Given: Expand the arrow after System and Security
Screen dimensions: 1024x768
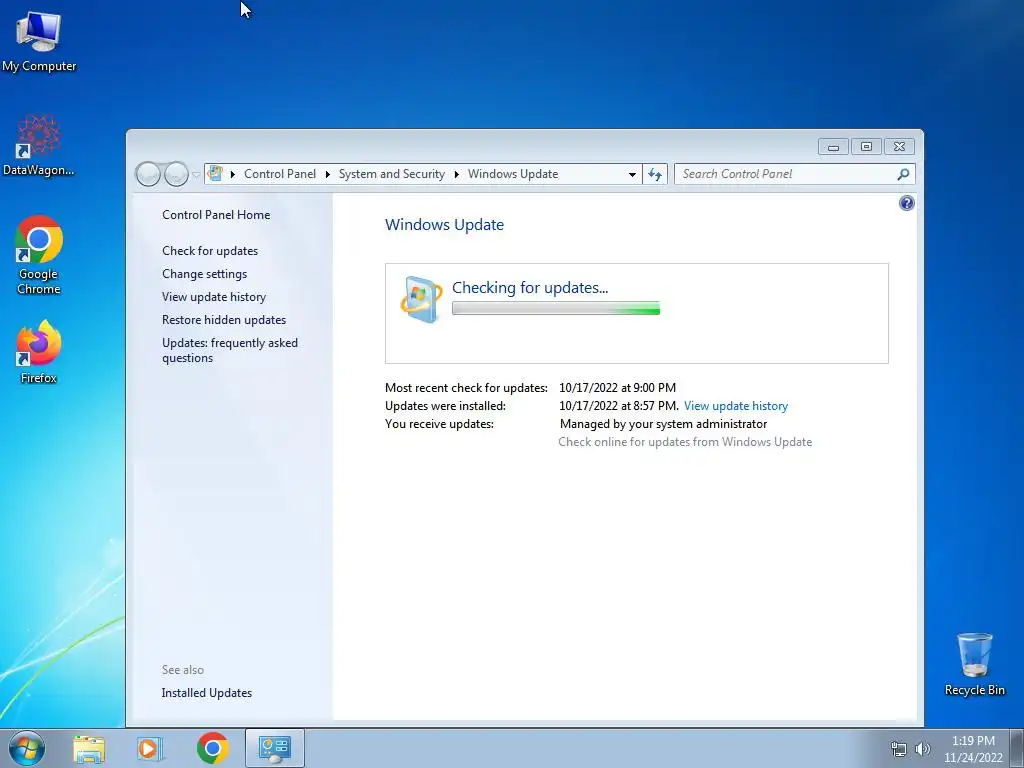Looking at the screenshot, I should click(x=456, y=174).
